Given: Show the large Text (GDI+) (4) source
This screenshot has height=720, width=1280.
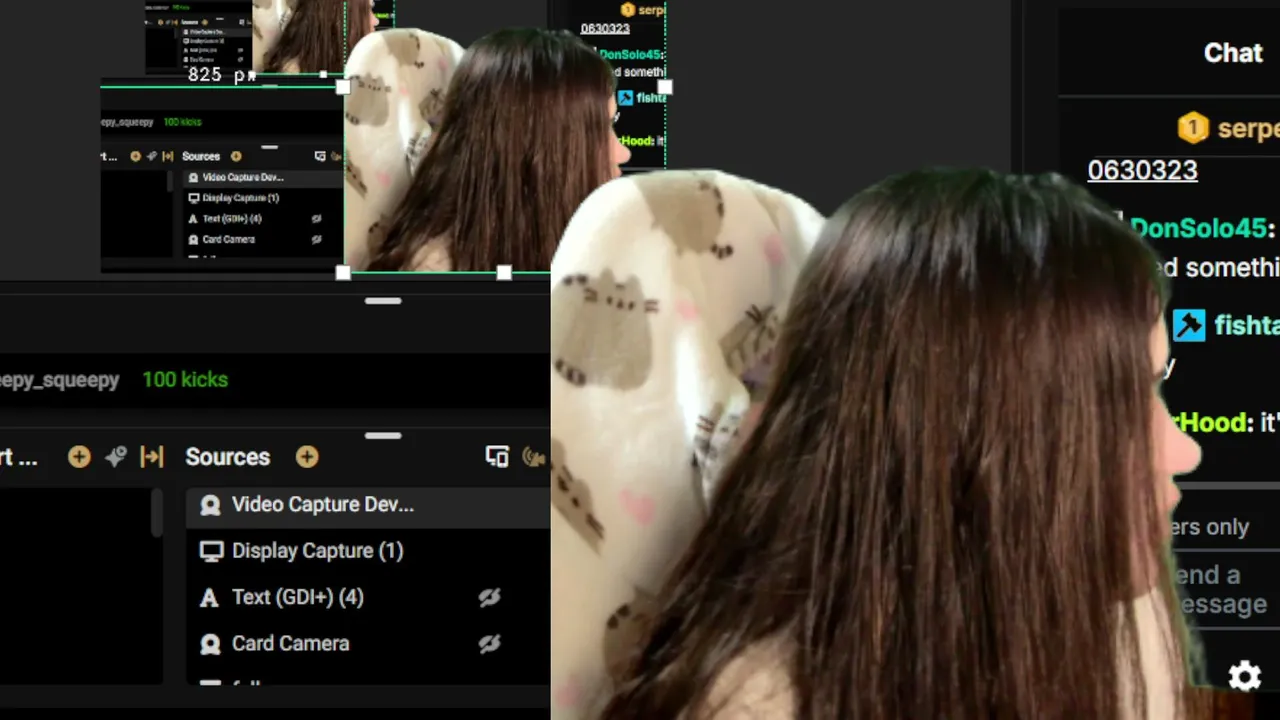Looking at the screenshot, I should coord(489,597).
